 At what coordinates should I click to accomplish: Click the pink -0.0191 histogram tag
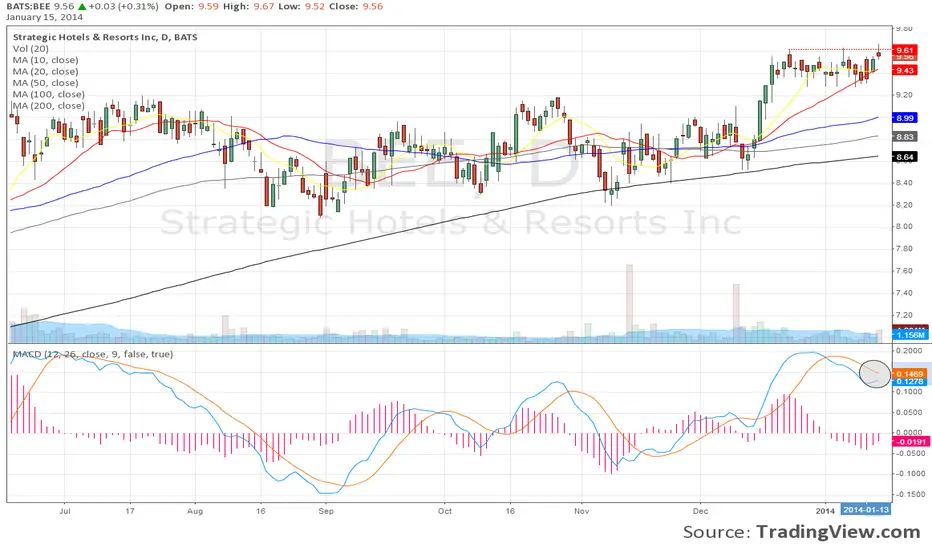(x=910, y=442)
